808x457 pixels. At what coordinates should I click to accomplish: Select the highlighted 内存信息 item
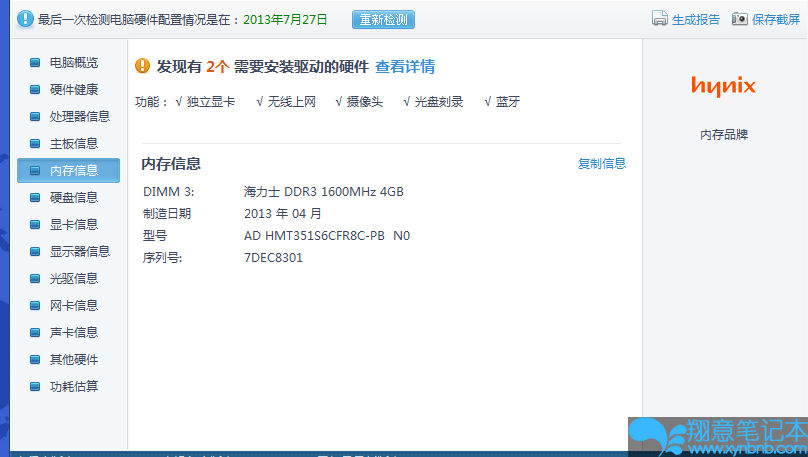(x=74, y=171)
